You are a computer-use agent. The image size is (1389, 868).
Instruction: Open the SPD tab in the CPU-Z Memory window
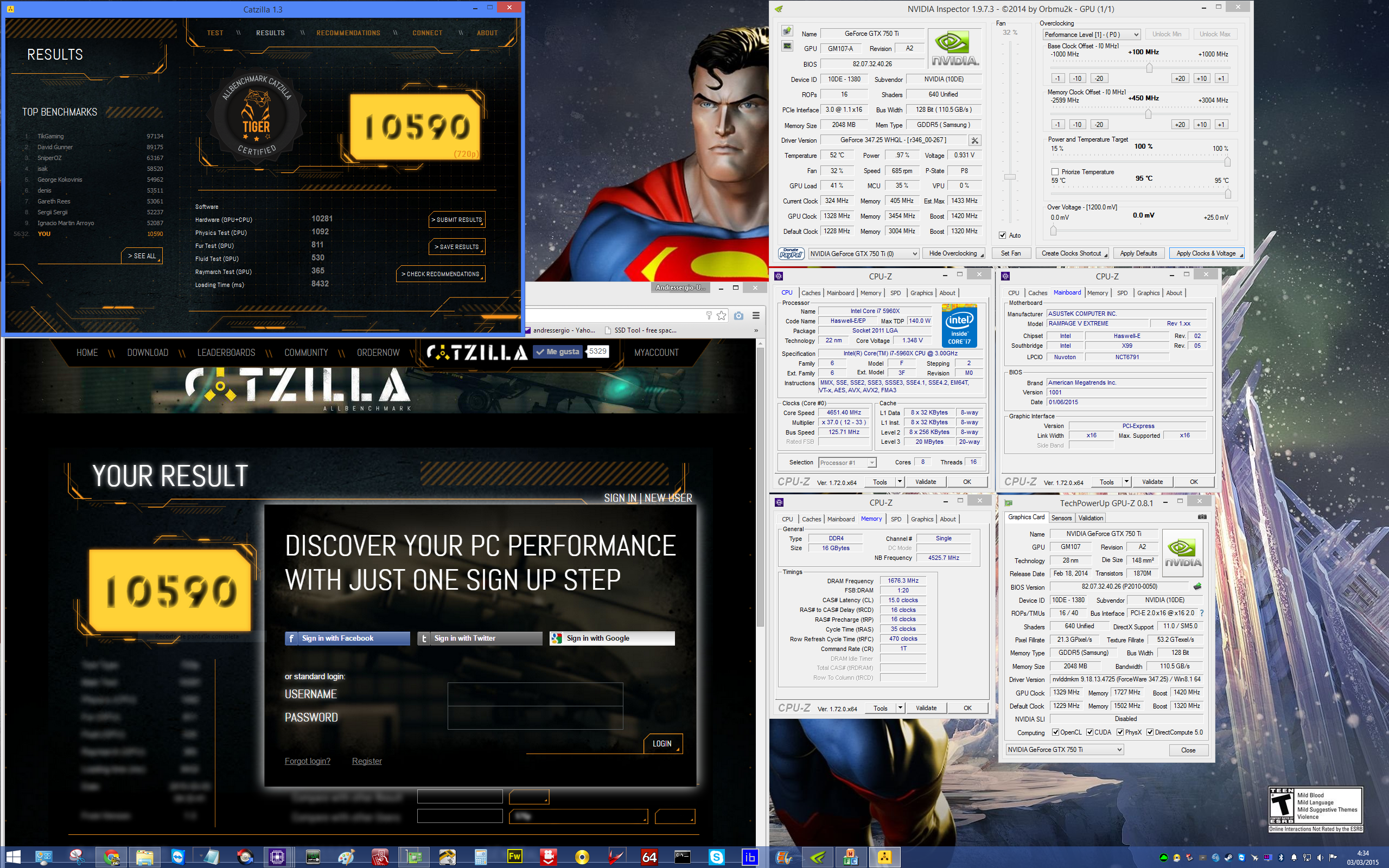click(896, 519)
